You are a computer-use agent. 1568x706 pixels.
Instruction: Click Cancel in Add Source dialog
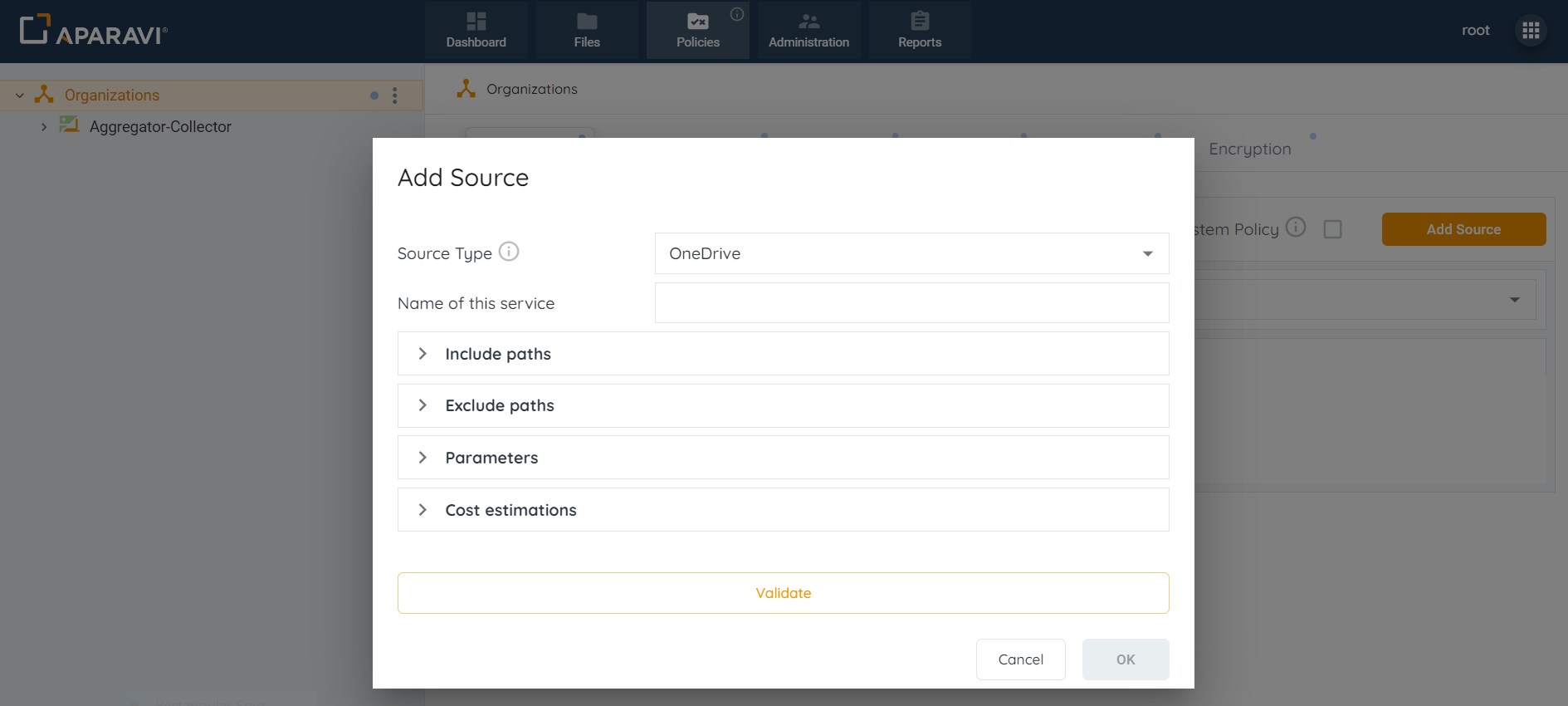coord(1020,659)
